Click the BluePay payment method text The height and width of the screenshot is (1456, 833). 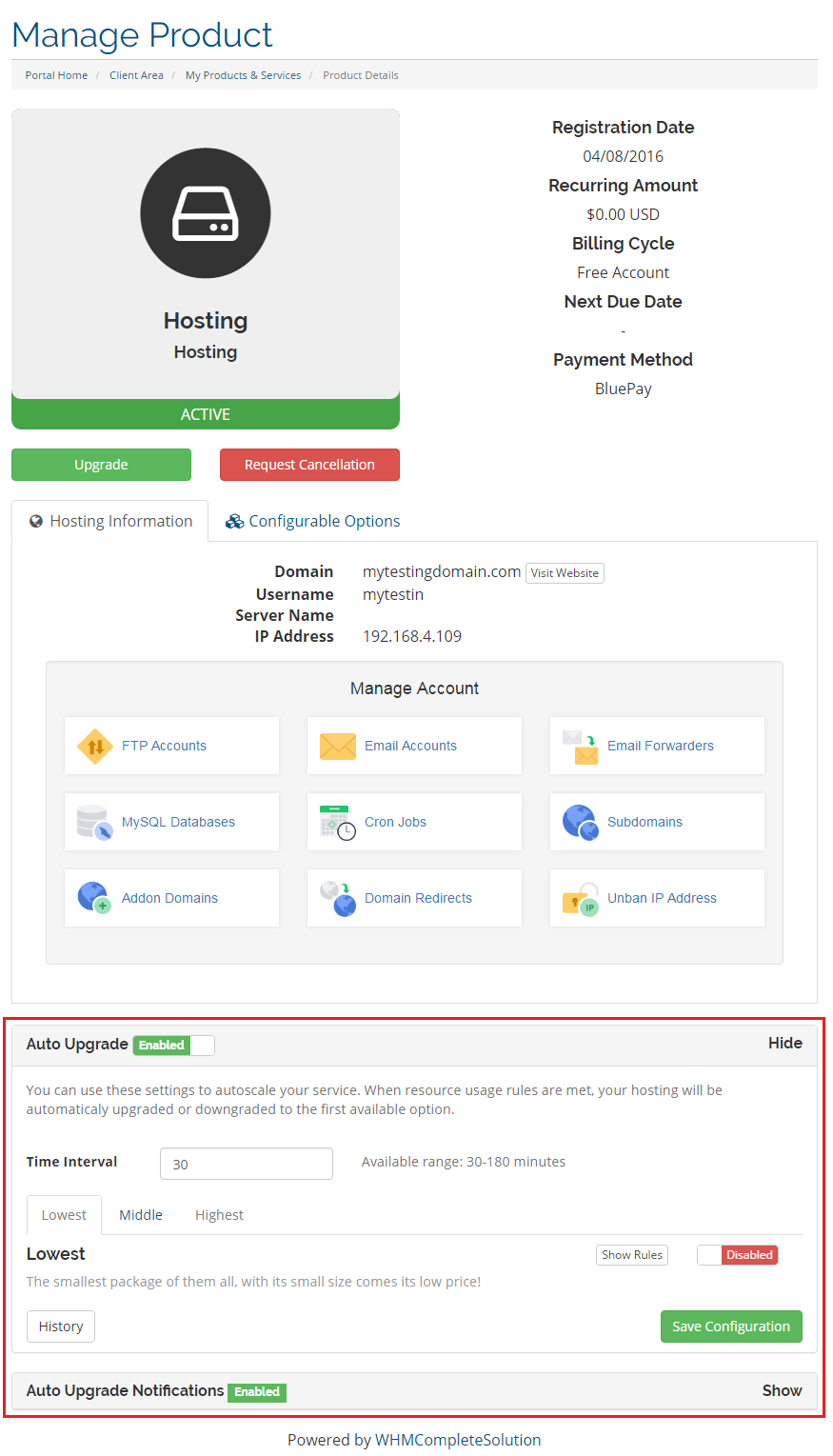coord(624,389)
